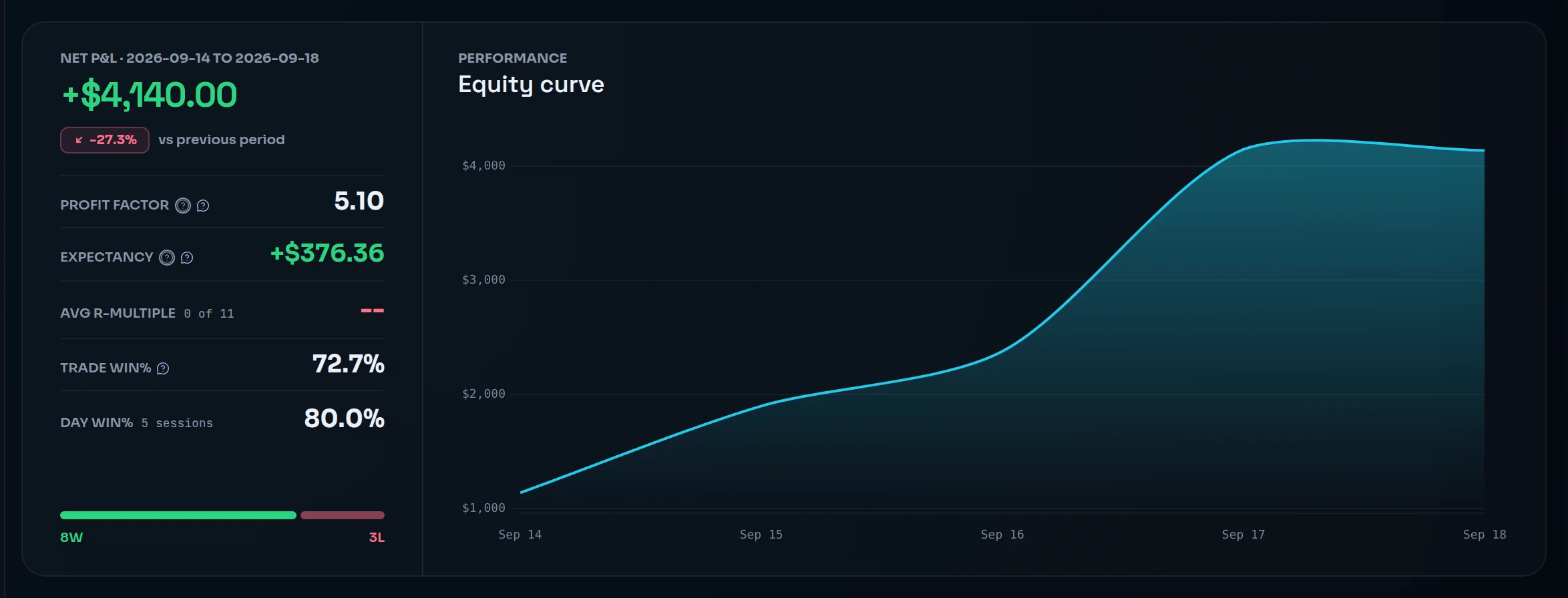Viewport: 1568px width, 598px height.
Task: Click the $1,000 y-axis label
Action: pos(484,508)
